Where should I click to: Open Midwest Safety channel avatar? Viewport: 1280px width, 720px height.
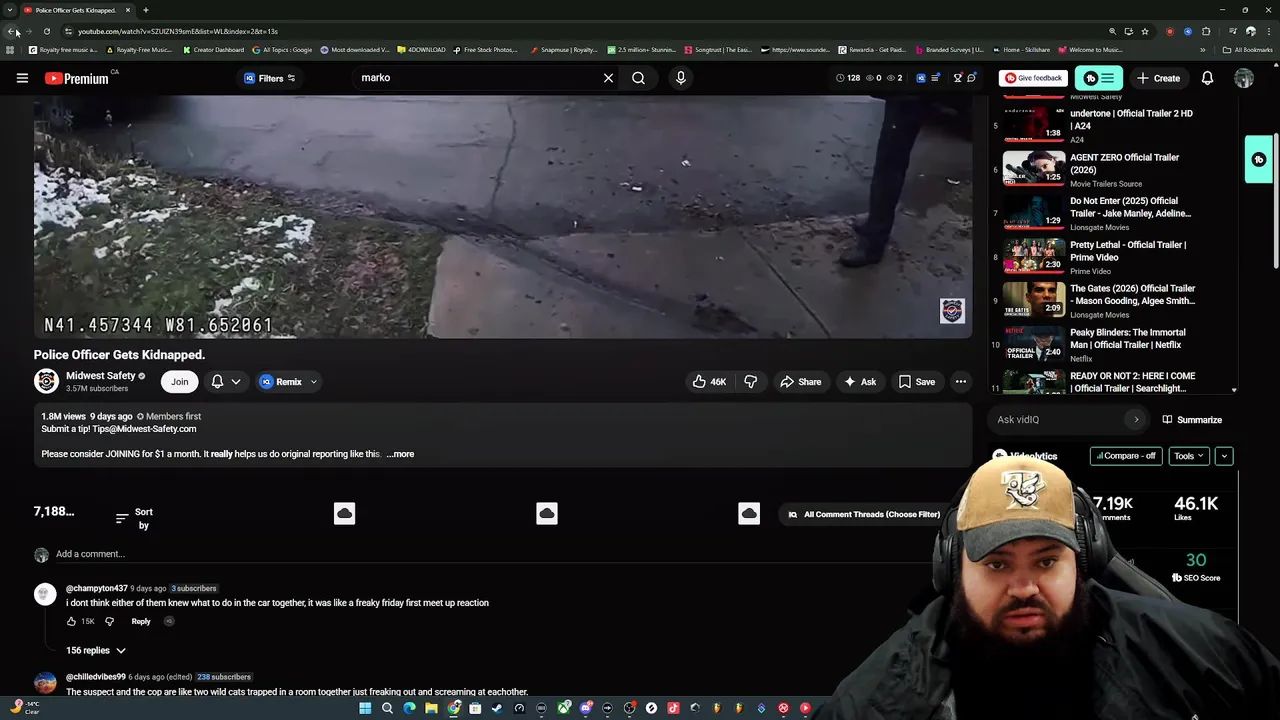[46, 381]
